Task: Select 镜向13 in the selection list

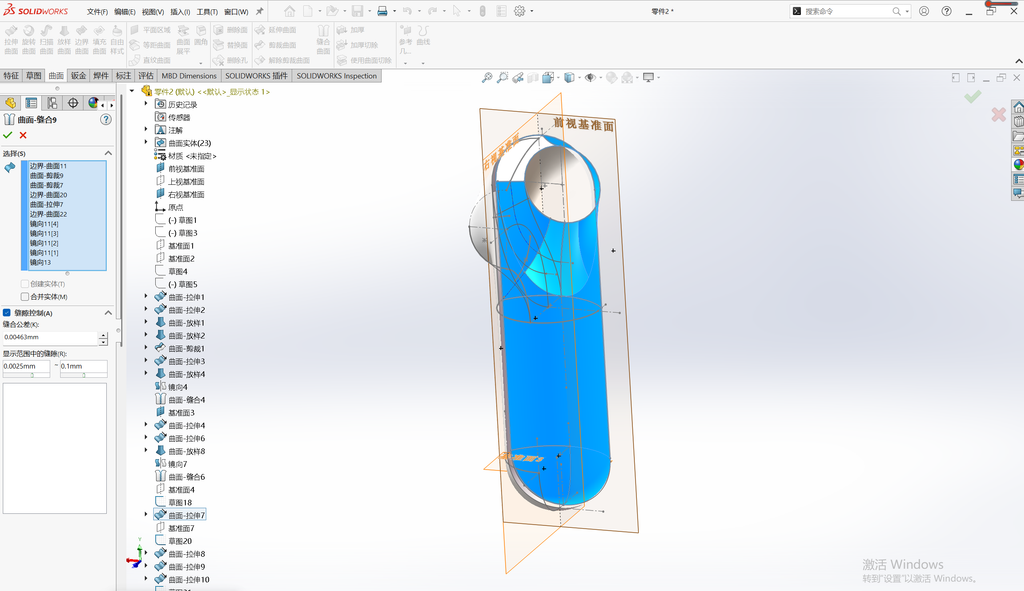Action: coord(40,262)
